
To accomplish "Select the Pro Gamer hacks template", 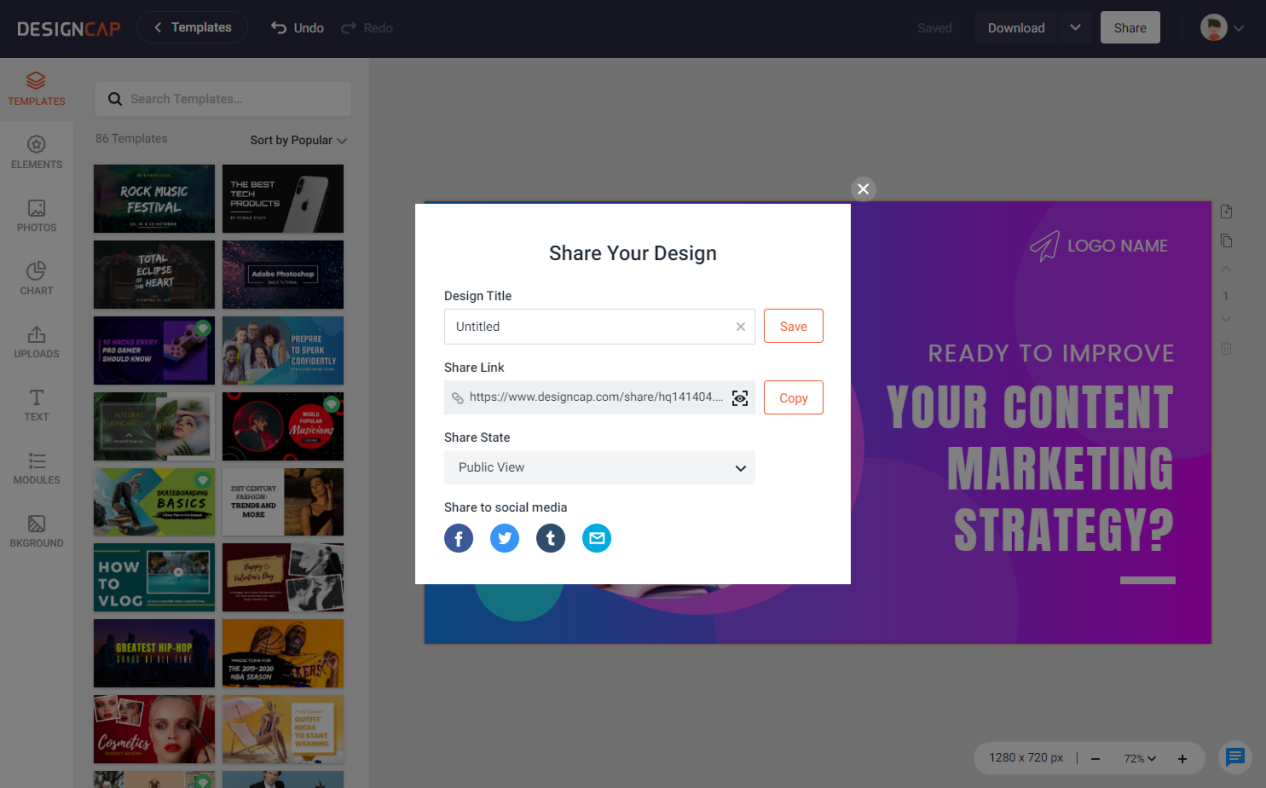I will pos(154,351).
